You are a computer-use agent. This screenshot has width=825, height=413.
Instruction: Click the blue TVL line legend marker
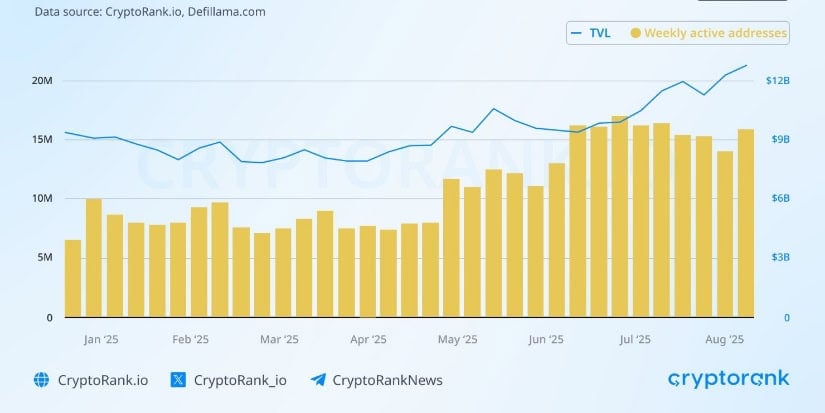coord(577,33)
